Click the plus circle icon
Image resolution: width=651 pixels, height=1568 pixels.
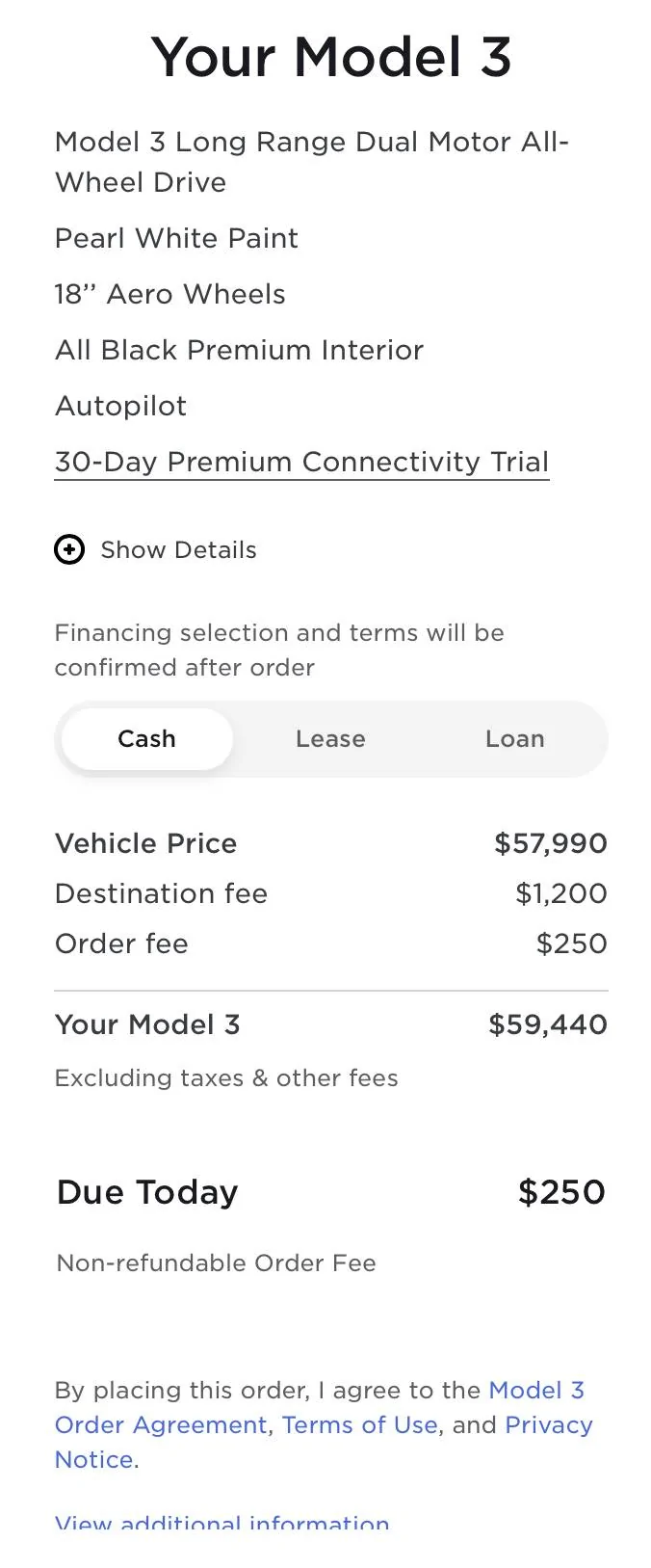(69, 550)
